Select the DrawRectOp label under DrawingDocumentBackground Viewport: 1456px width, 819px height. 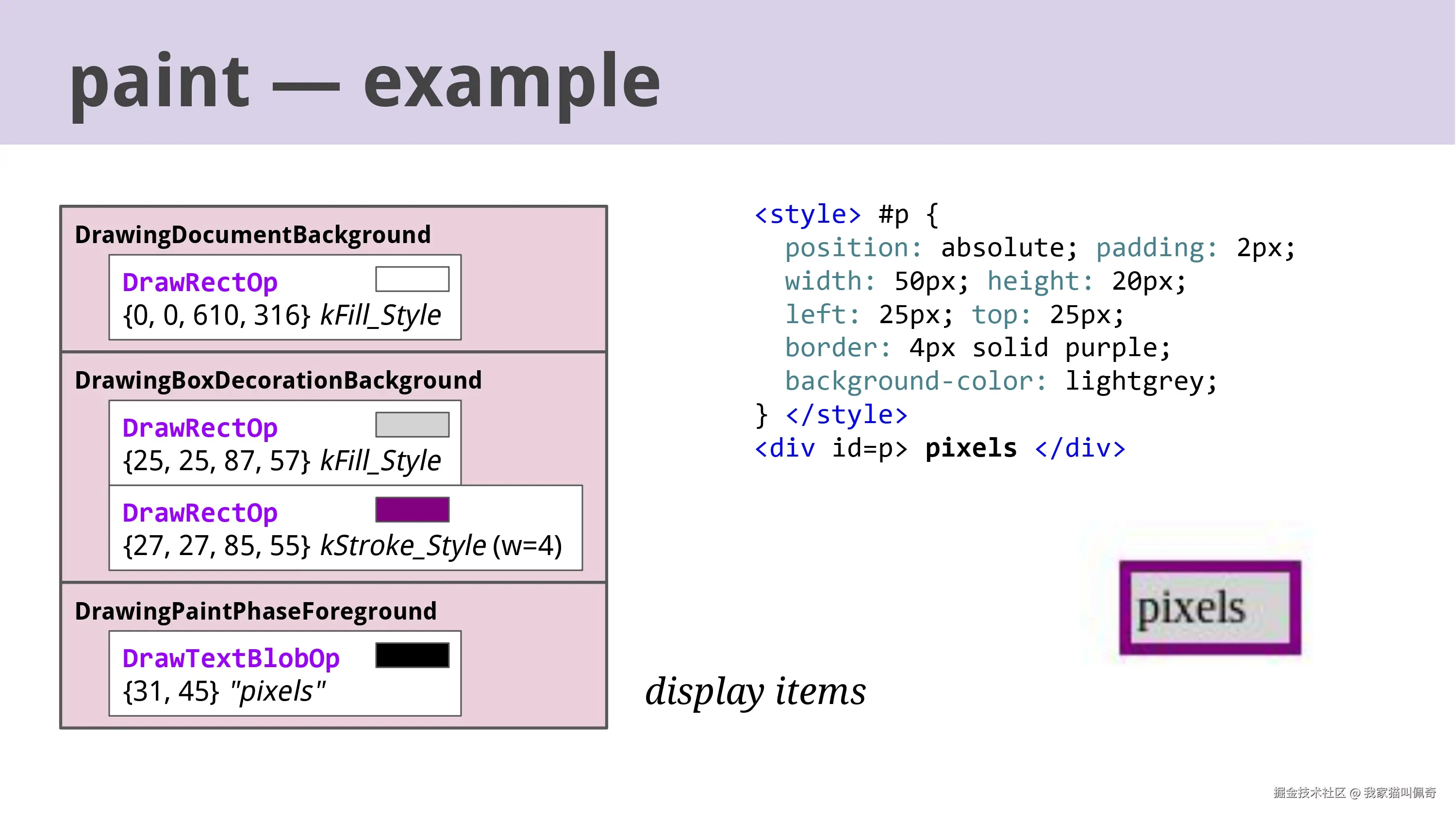(199, 282)
